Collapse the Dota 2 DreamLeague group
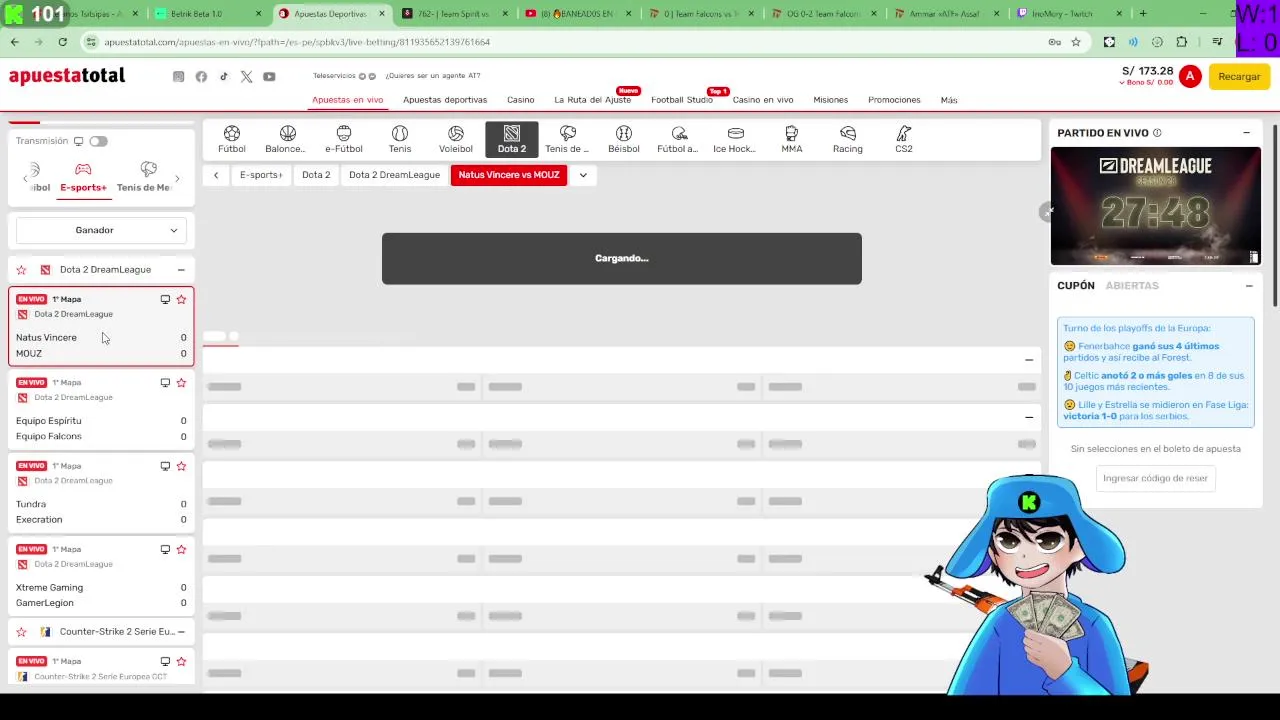 point(181,270)
